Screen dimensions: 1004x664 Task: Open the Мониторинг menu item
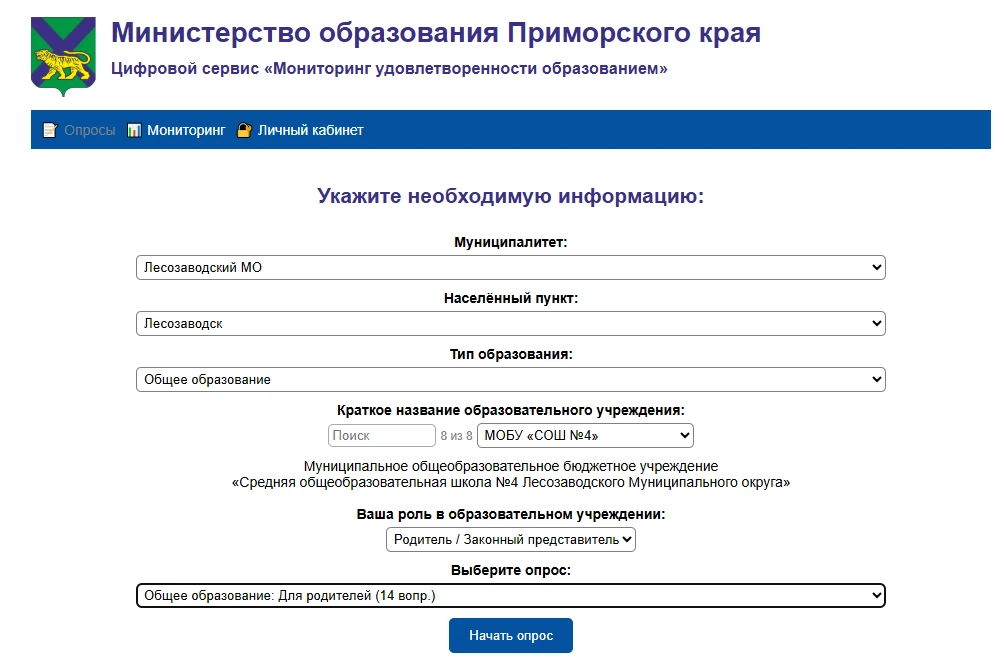pos(186,130)
